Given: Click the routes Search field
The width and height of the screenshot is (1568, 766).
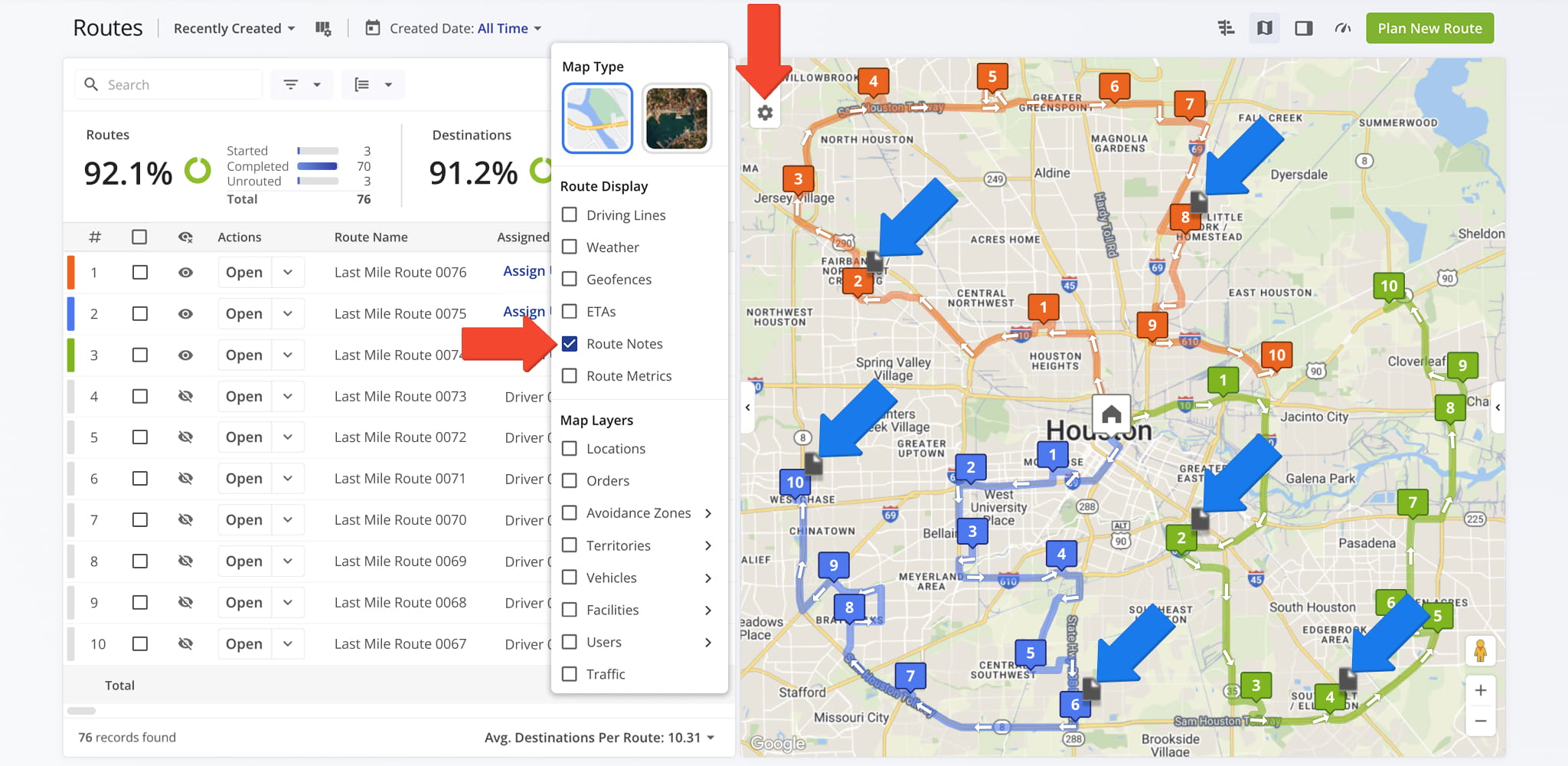Looking at the screenshot, I should tap(180, 85).
